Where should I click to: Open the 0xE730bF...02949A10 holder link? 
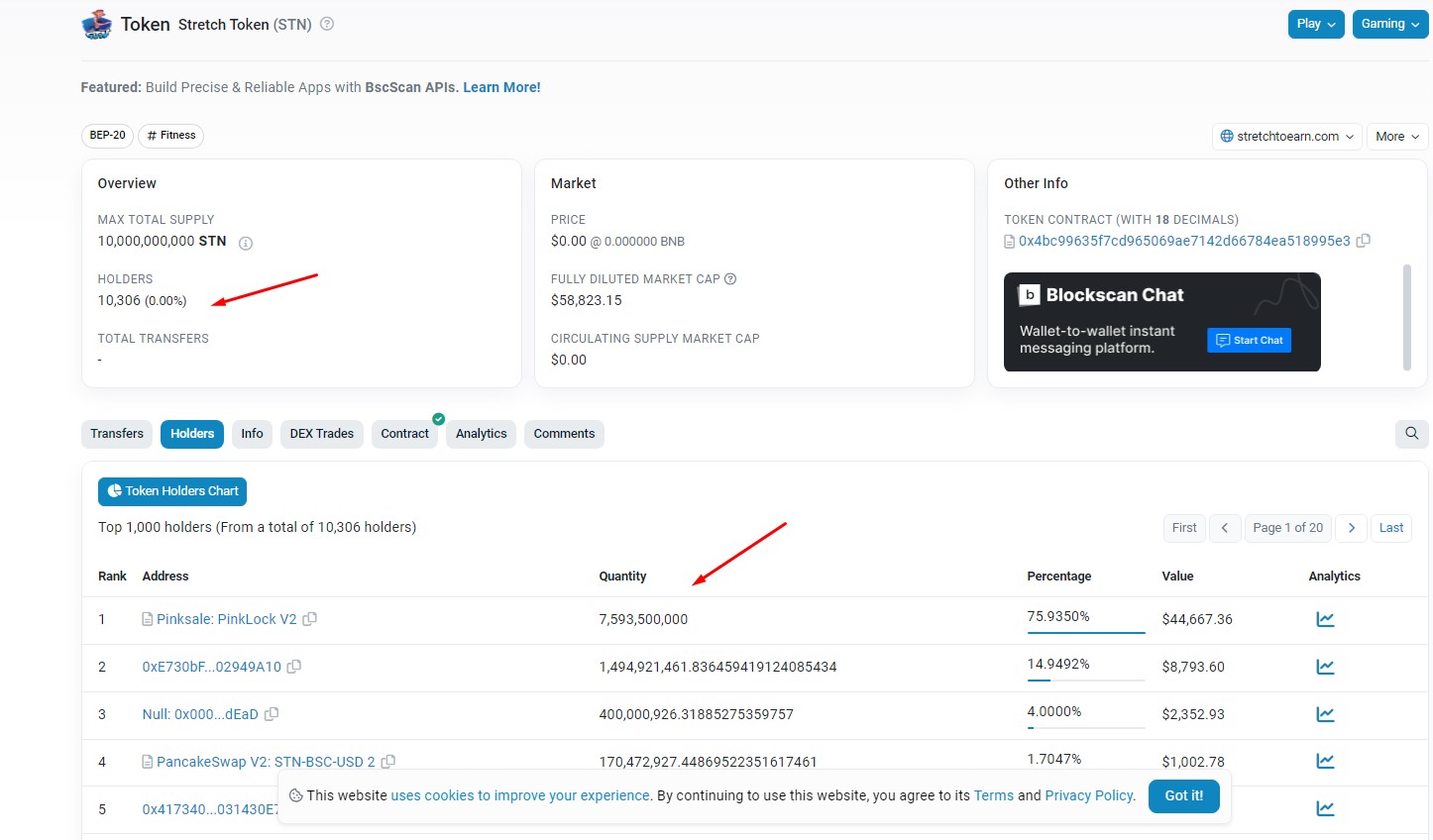pyautogui.click(x=212, y=667)
